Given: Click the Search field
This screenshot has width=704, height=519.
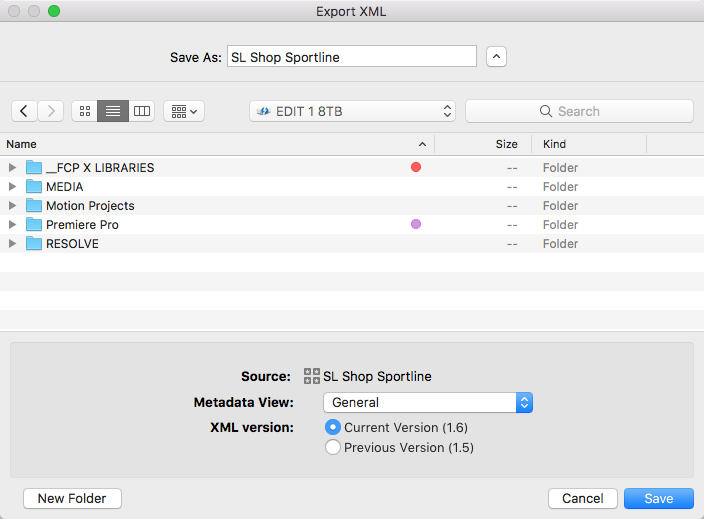Looking at the screenshot, I should [579, 111].
